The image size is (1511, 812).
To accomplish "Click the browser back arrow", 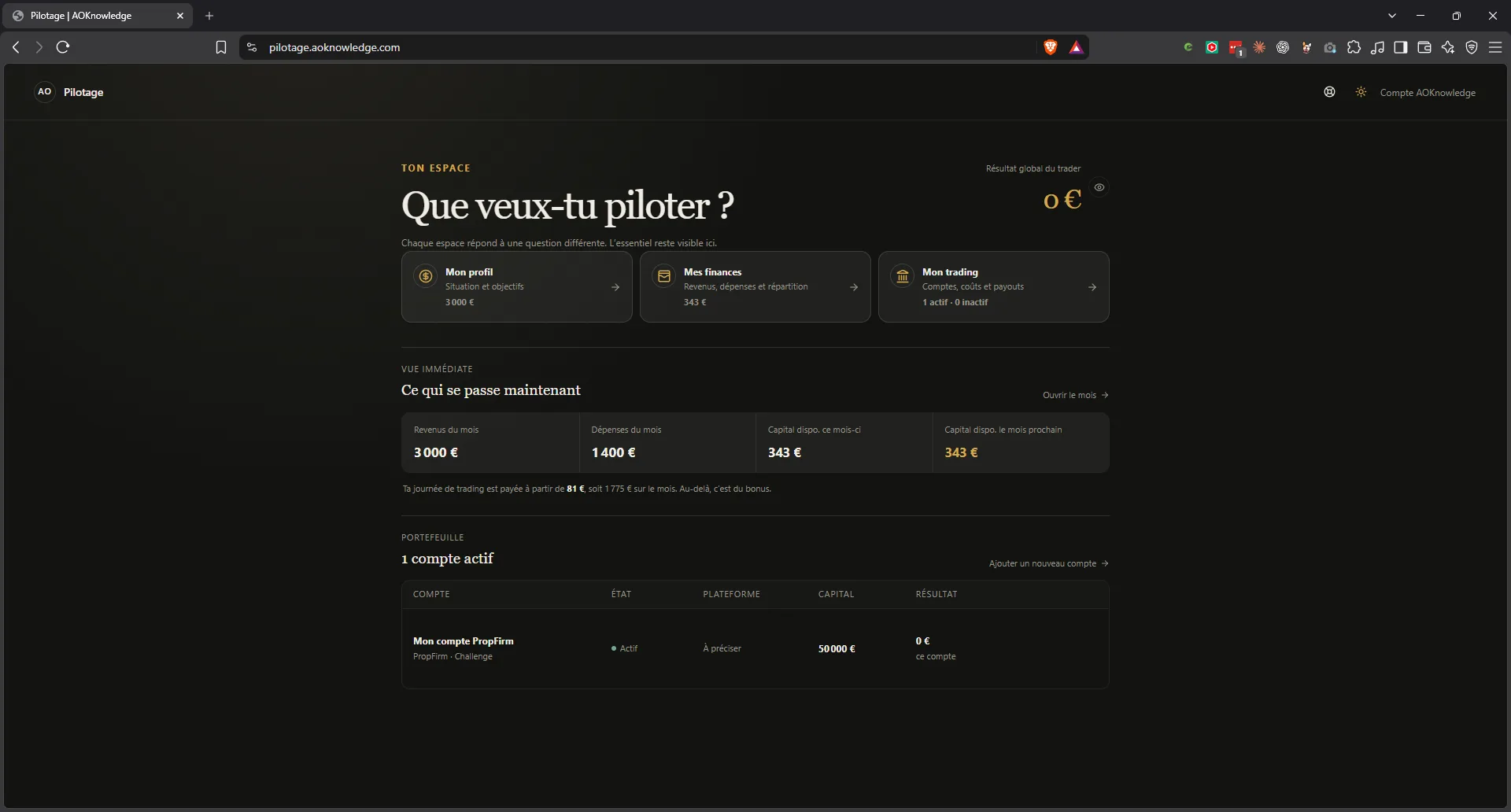I will tap(16, 47).
